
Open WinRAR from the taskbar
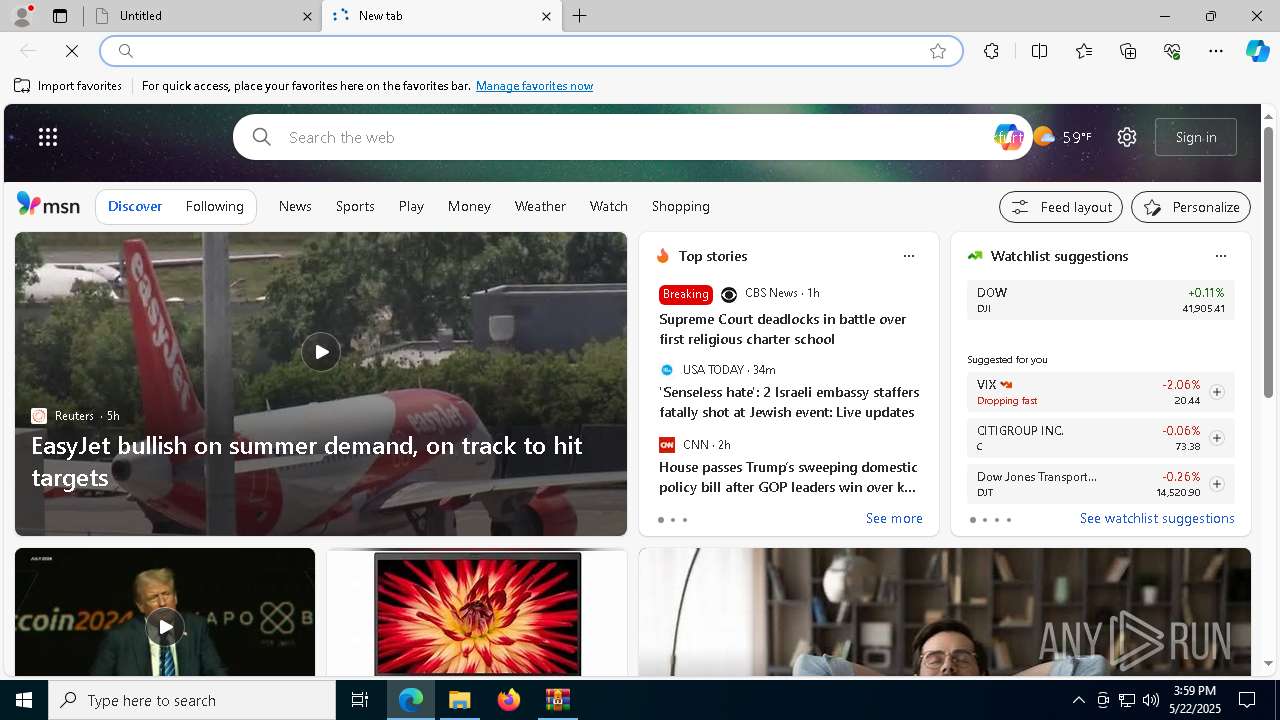(x=557, y=700)
